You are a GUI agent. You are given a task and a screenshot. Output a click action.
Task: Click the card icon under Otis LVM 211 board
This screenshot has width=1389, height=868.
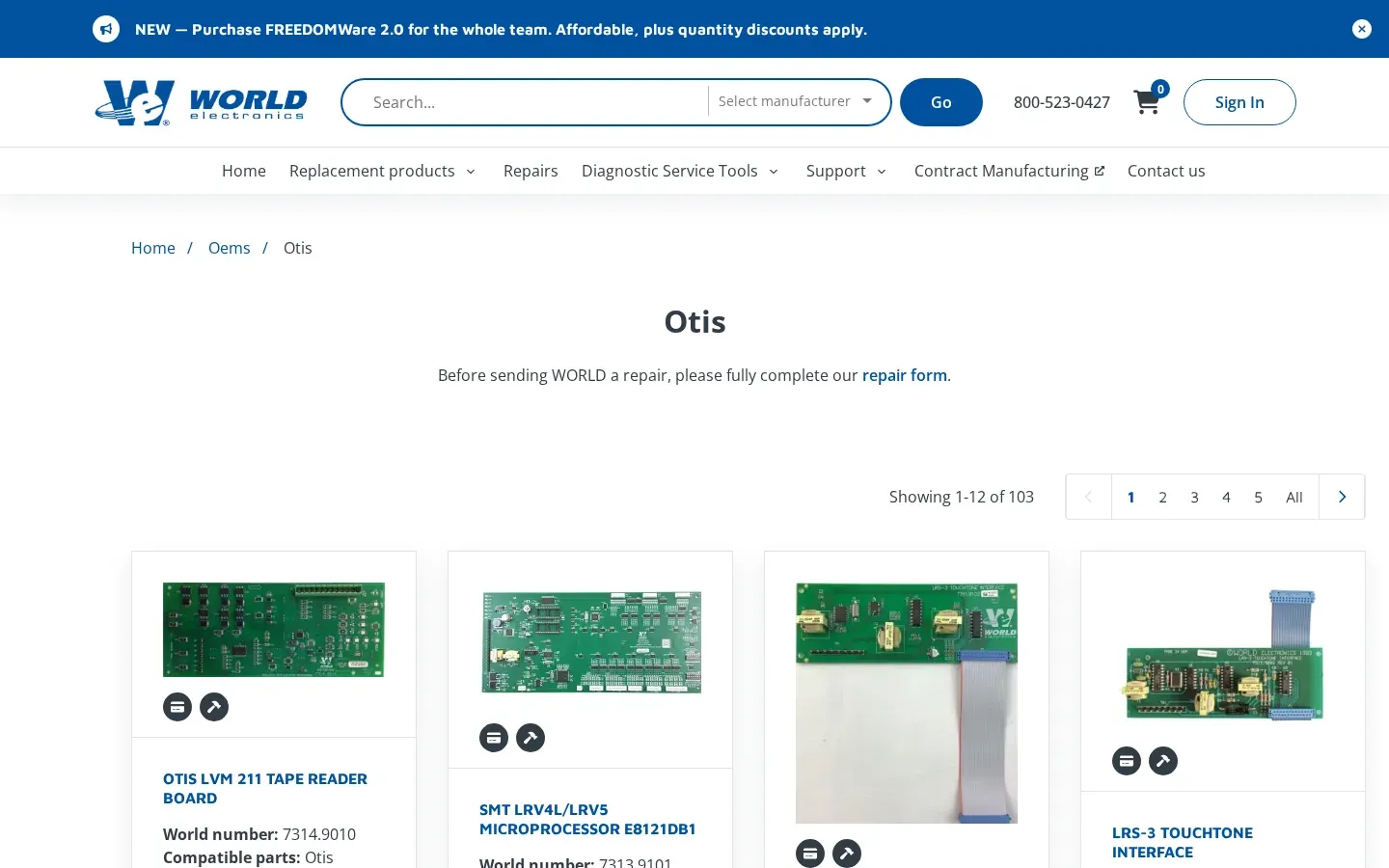click(x=177, y=707)
